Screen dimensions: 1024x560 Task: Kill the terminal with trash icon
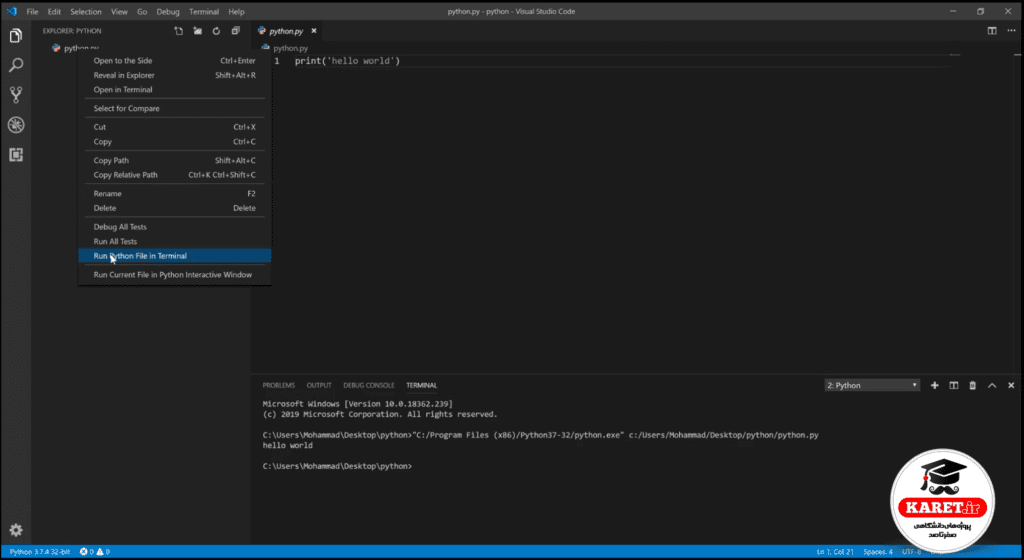coord(972,385)
